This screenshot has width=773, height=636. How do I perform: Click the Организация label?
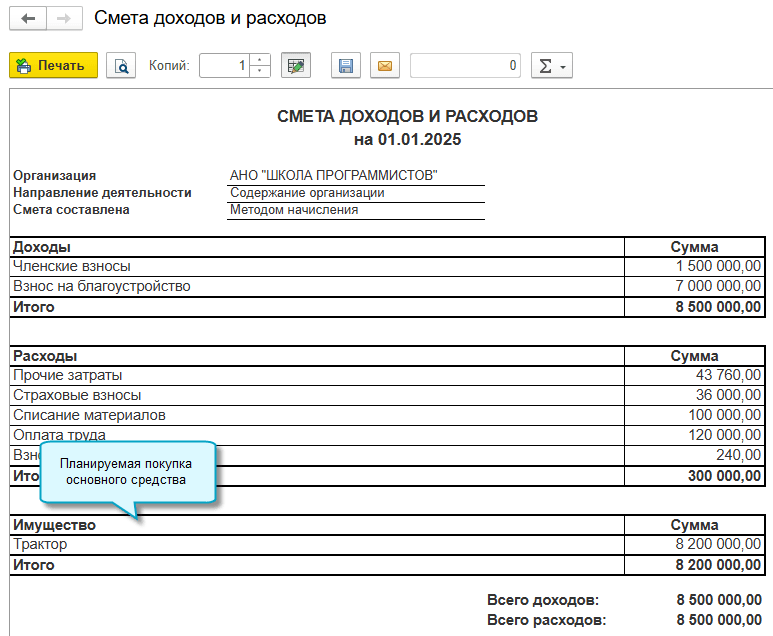click(55, 176)
